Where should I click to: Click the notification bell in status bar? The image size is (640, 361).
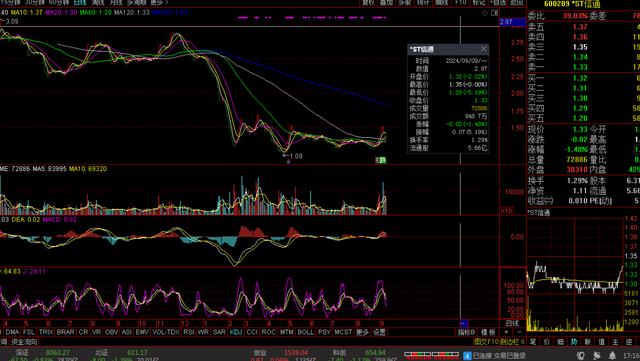[x=612, y=355]
